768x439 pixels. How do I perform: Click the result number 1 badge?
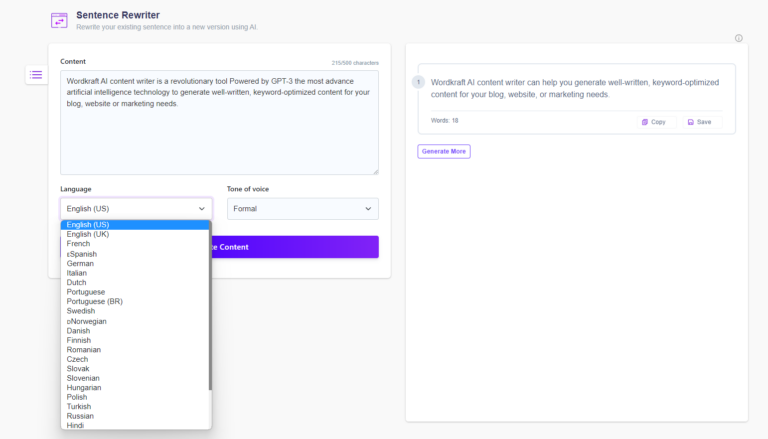click(x=418, y=82)
